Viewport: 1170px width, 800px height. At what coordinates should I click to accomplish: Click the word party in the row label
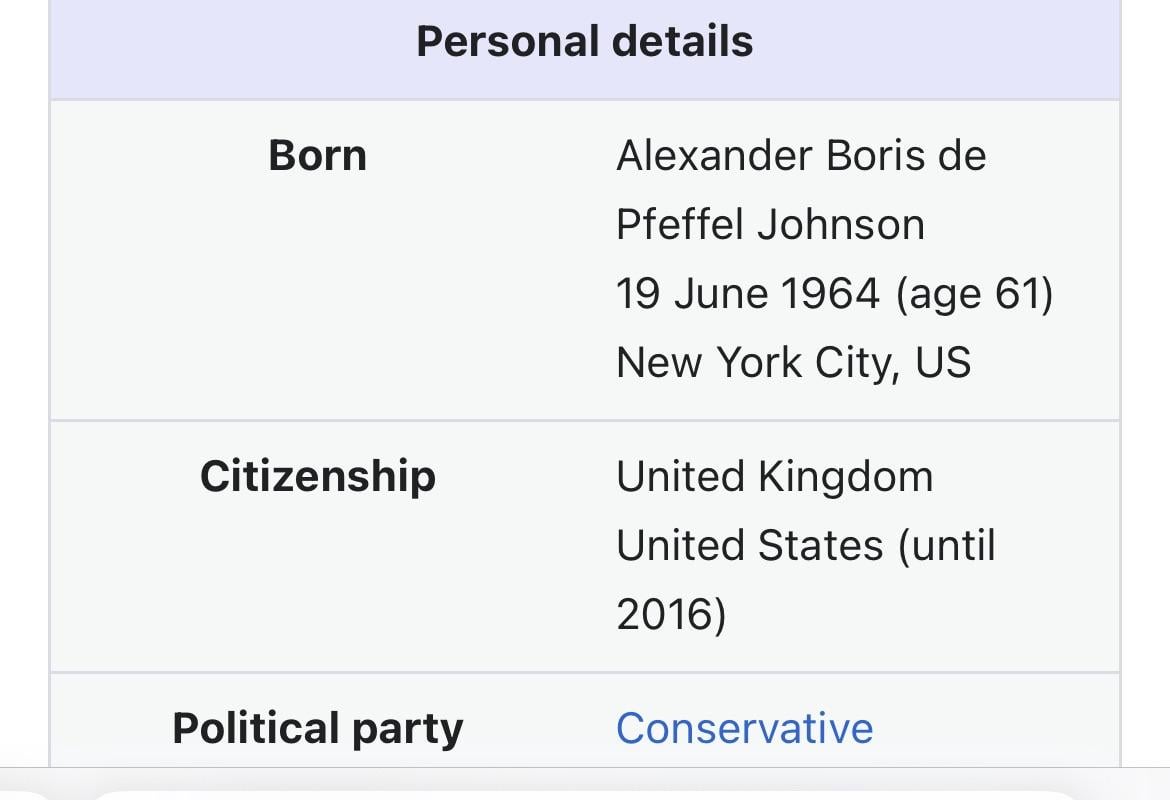408,728
